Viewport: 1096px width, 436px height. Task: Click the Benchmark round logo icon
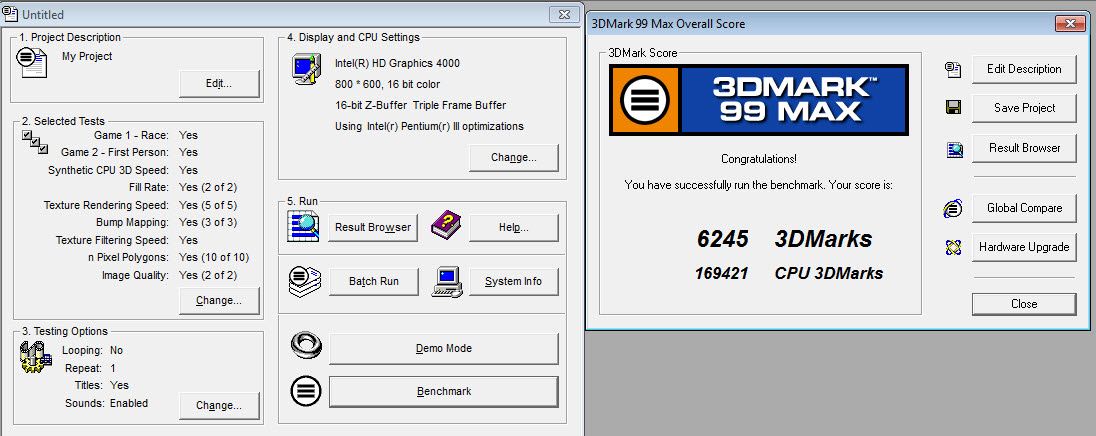(x=305, y=391)
